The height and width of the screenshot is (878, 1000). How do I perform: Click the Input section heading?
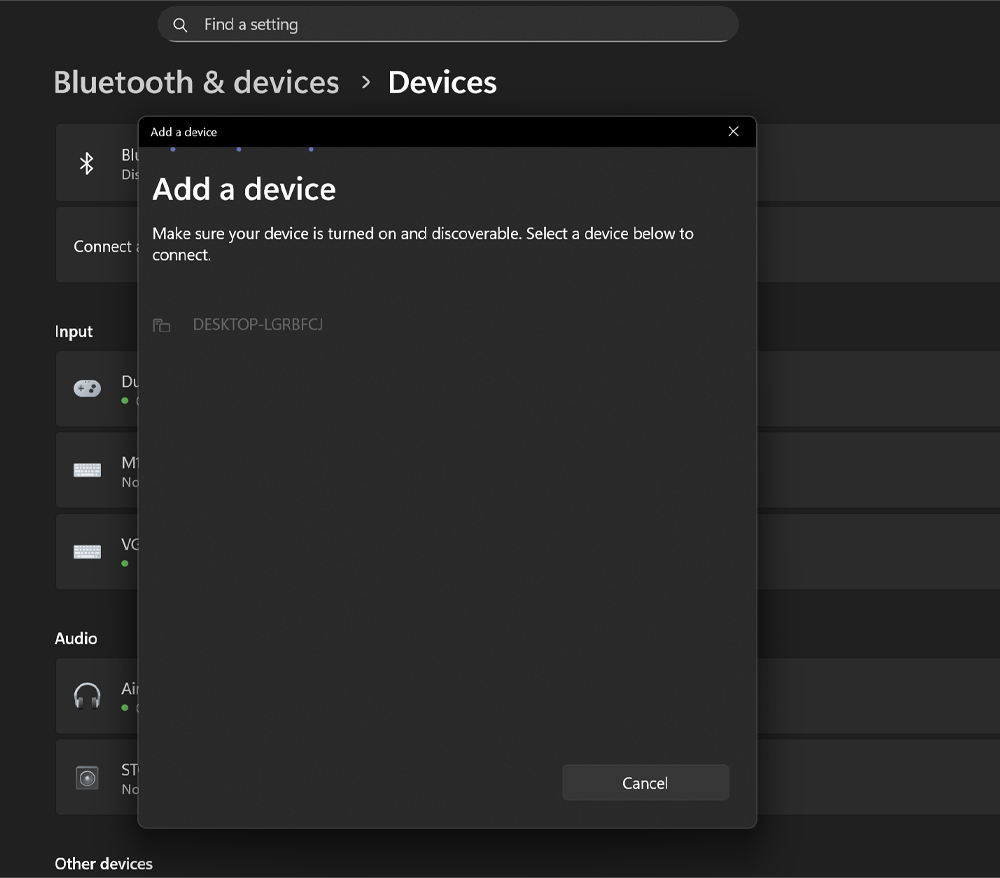click(73, 331)
